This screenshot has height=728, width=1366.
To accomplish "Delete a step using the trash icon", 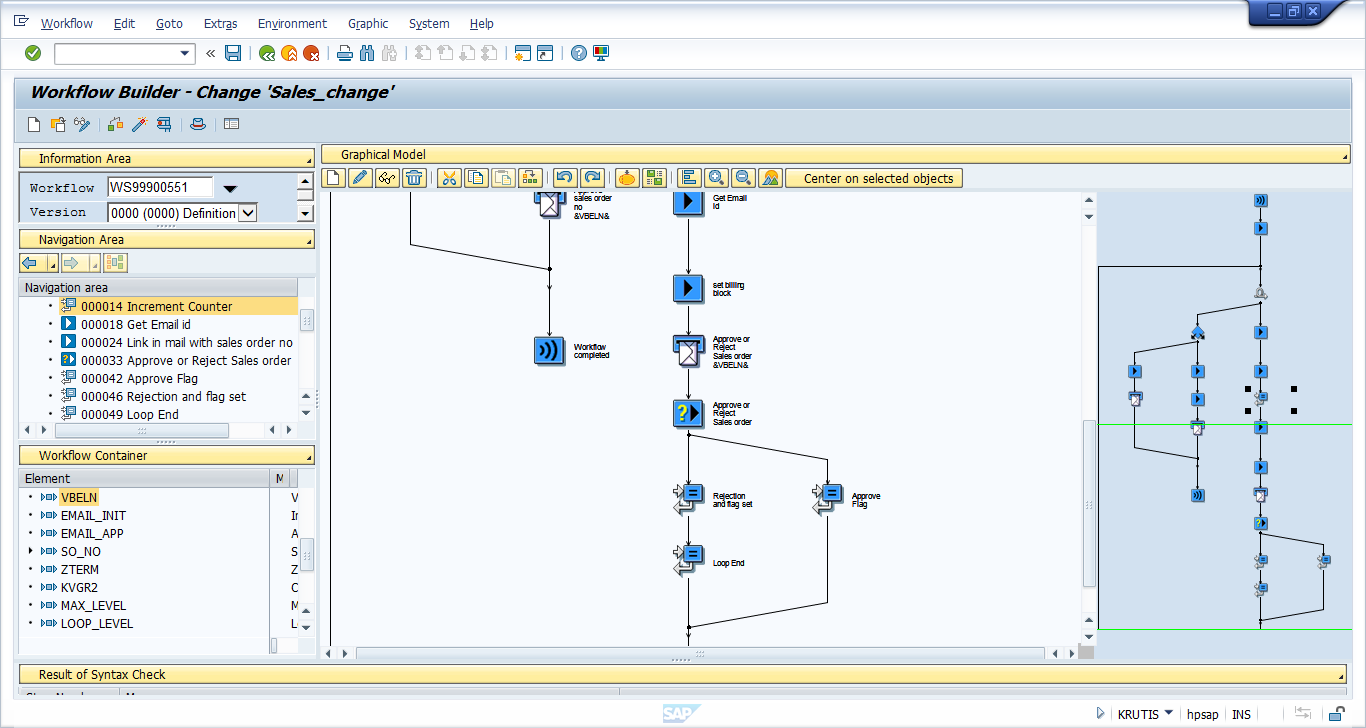I will (416, 177).
